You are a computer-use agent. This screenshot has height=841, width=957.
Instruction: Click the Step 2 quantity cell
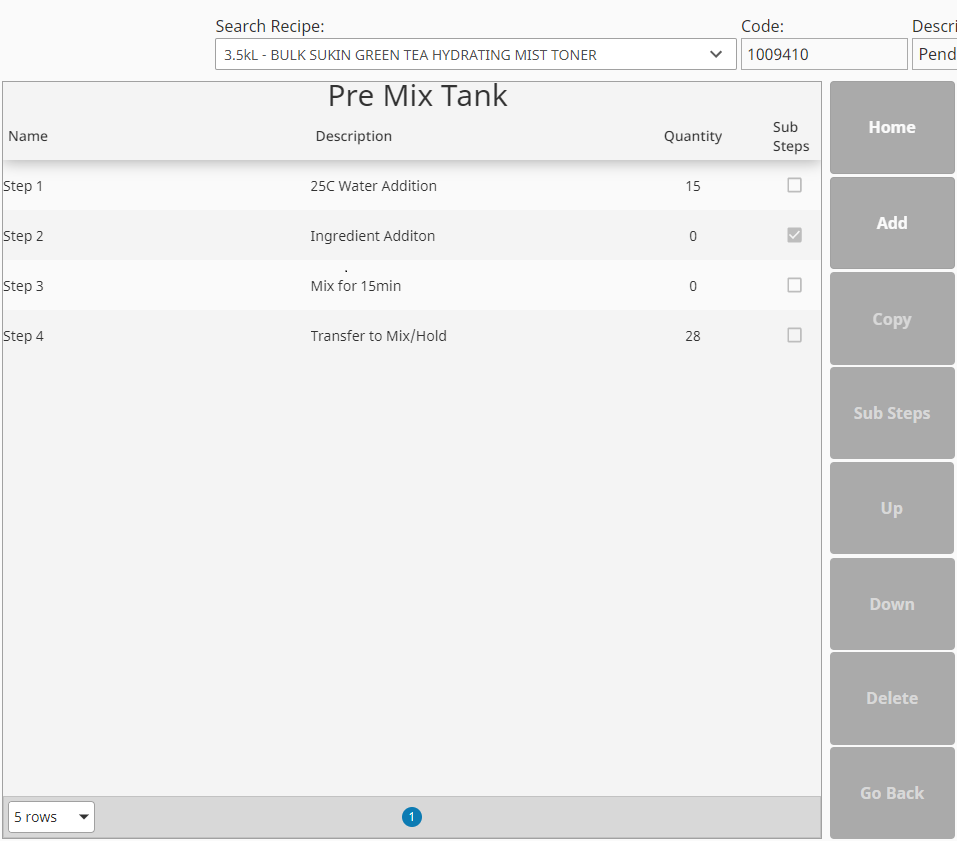coord(693,236)
